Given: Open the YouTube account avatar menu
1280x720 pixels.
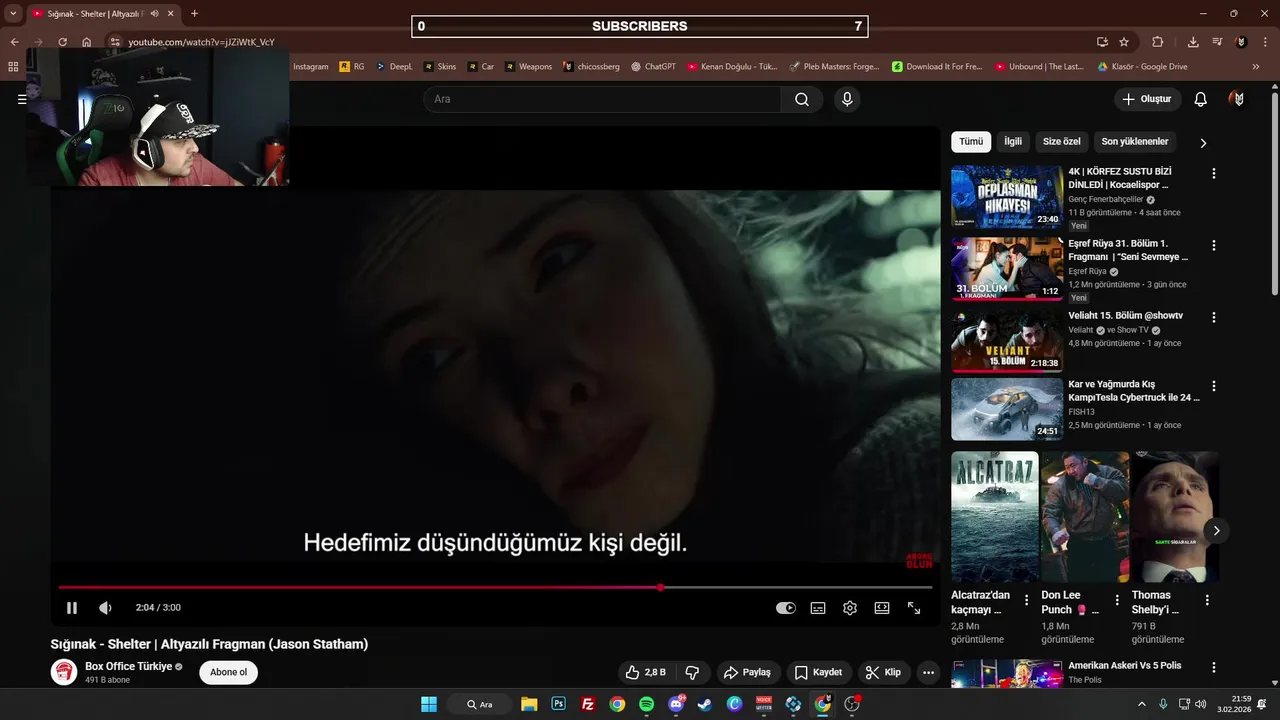Looking at the screenshot, I should (1238, 99).
